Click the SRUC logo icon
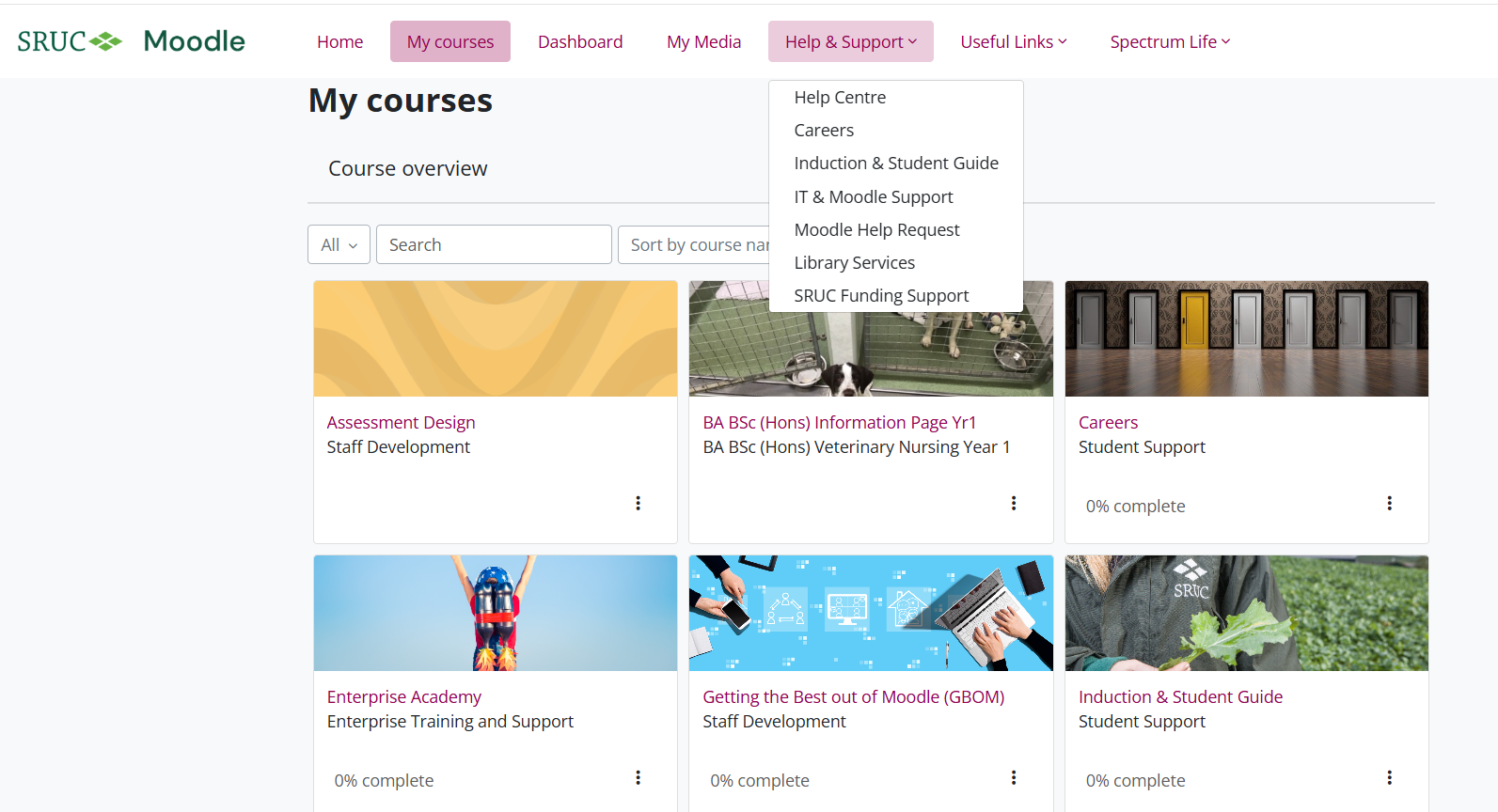The width and height of the screenshot is (1498, 812). point(70,41)
